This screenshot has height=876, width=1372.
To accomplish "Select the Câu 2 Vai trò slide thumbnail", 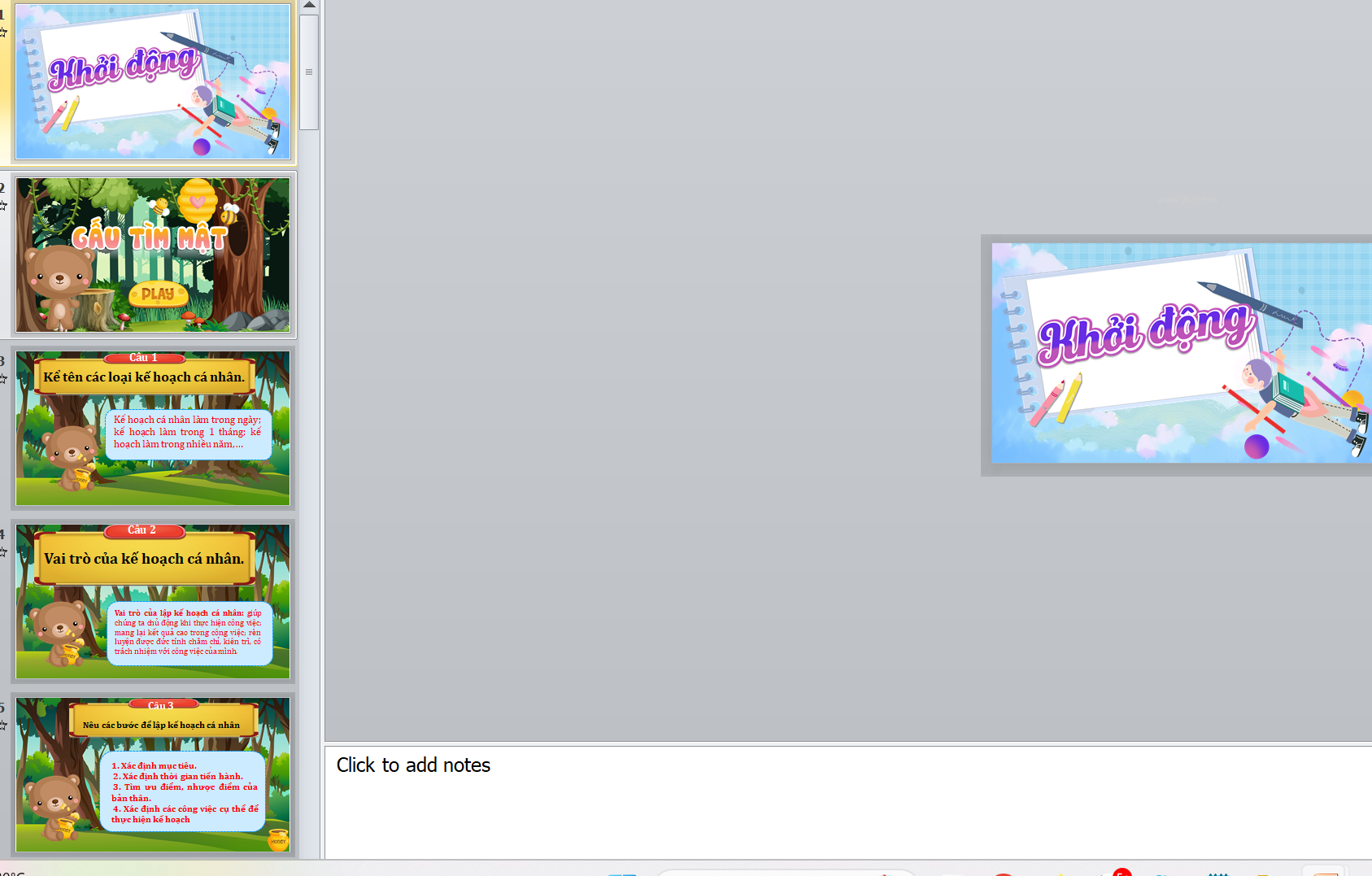I will click(153, 601).
